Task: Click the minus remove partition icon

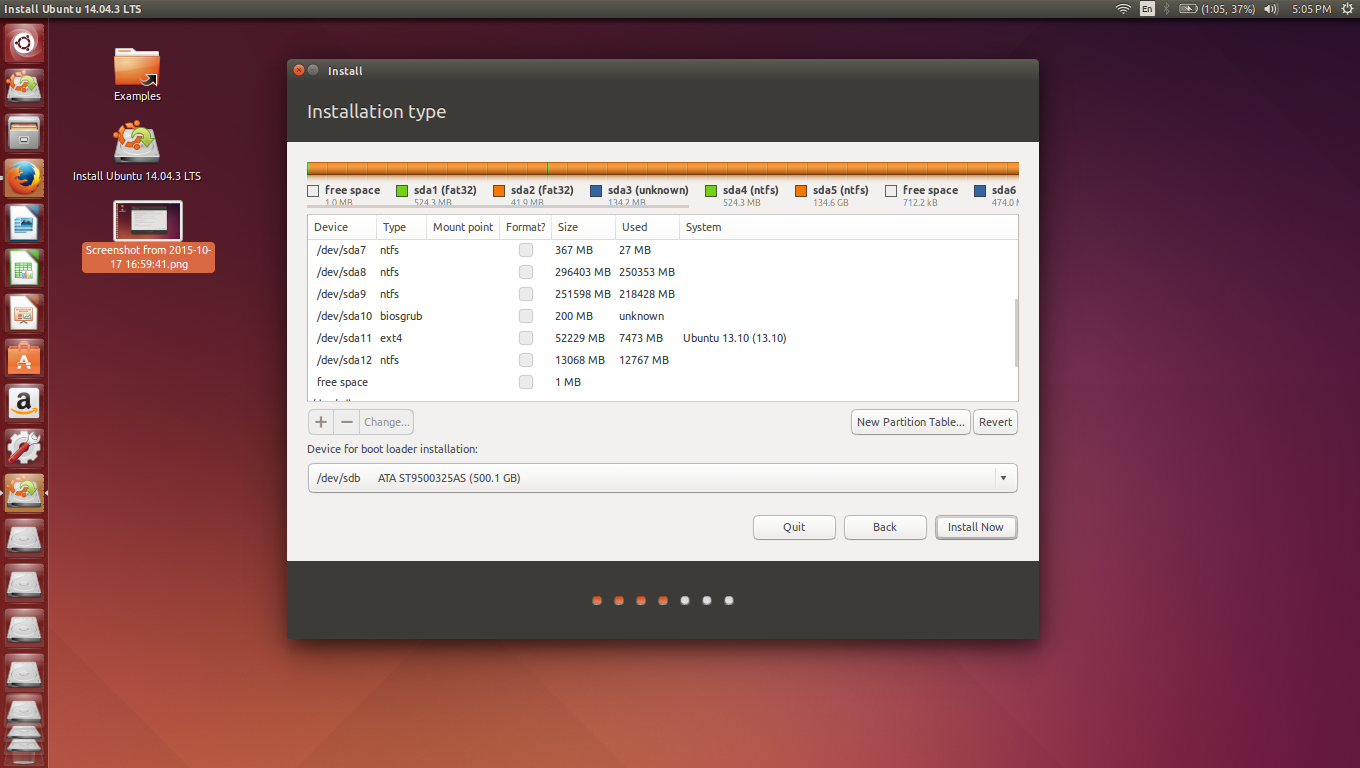Action: coord(347,422)
